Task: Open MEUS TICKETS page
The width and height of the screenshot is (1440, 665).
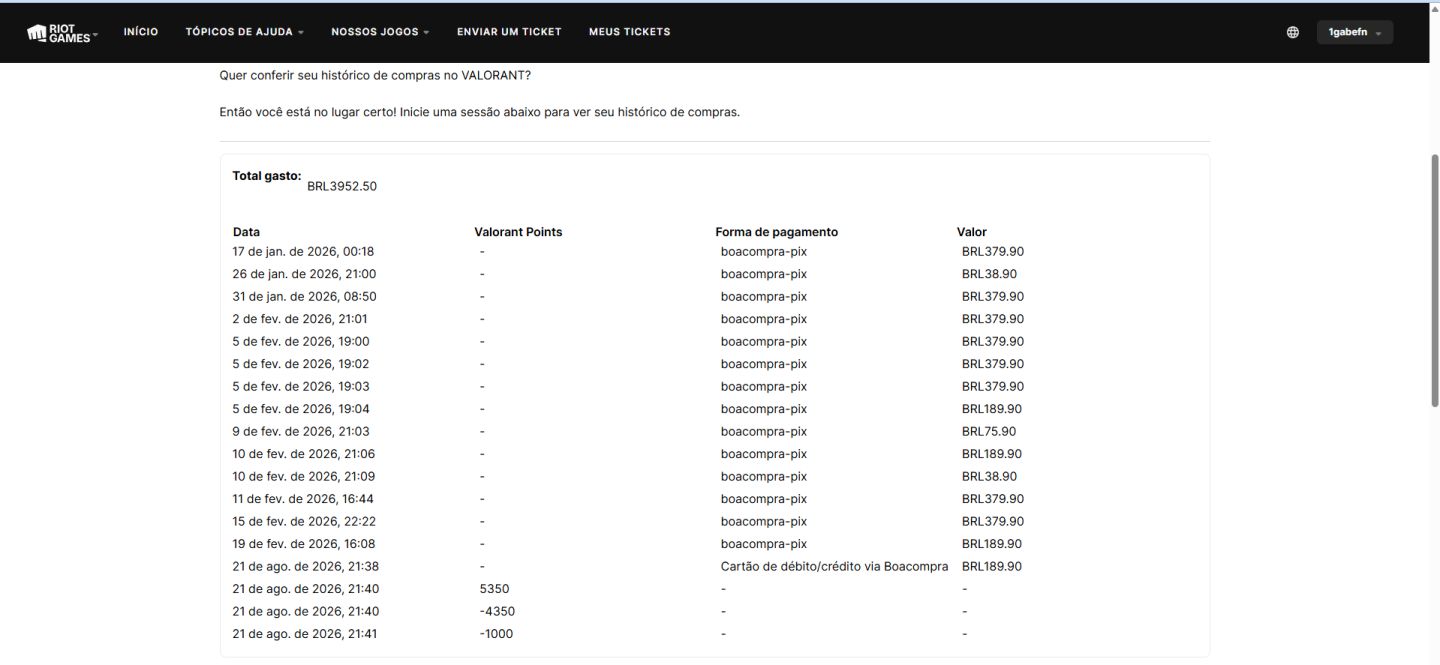Action: point(629,32)
